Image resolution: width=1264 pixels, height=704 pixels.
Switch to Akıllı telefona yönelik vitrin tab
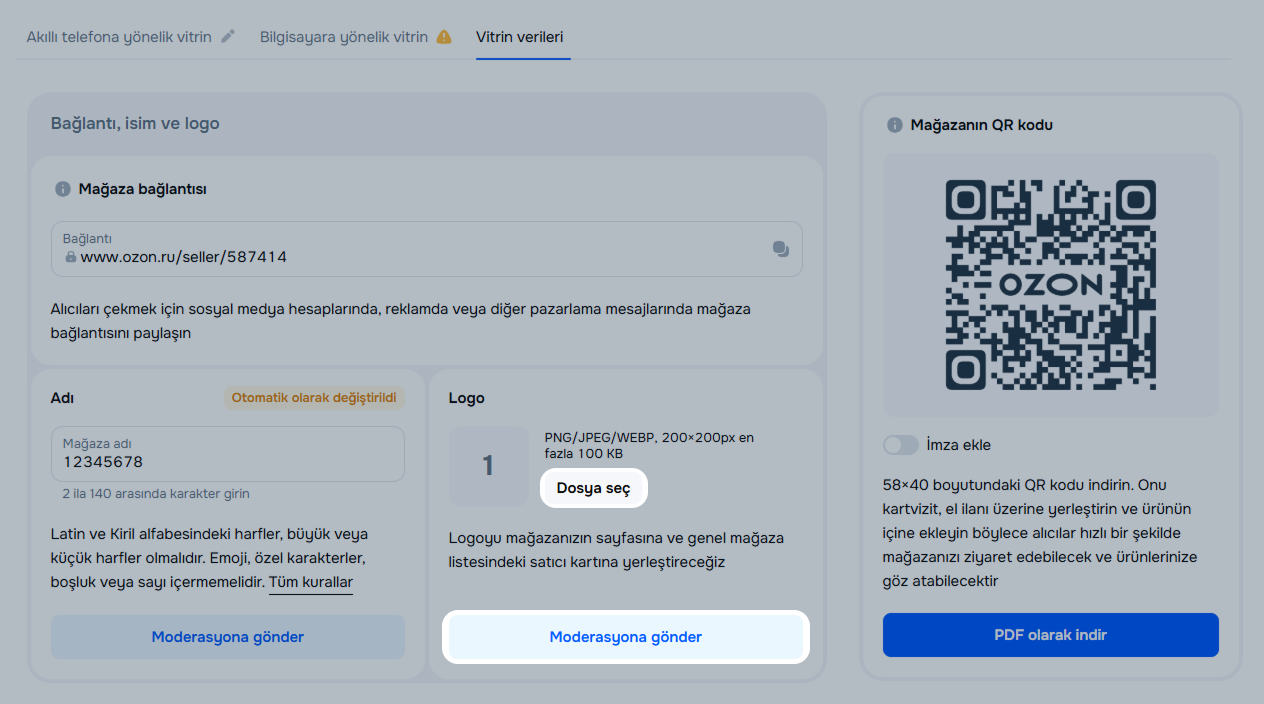pos(119,37)
